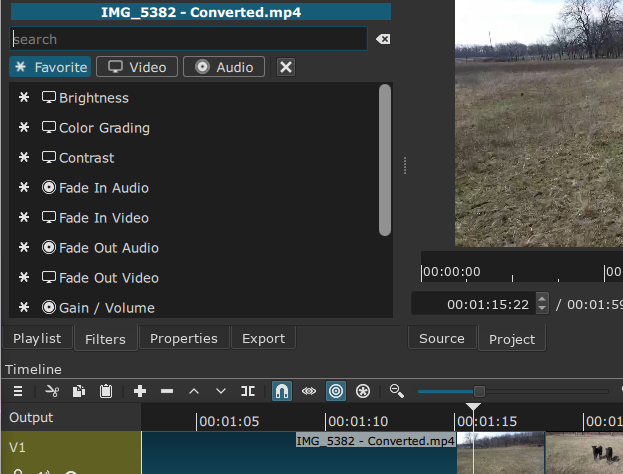The image size is (623, 474).
Task: Adjust the timeline zoom slider
Action: (479, 391)
